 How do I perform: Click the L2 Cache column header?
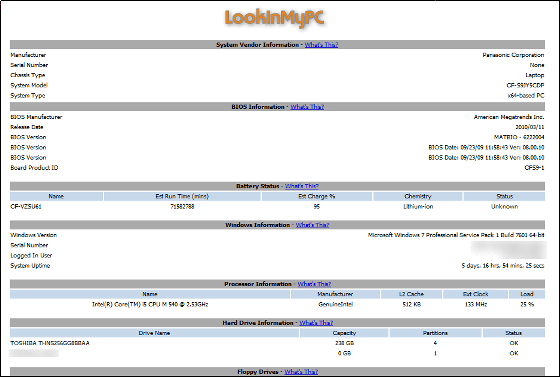coord(411,294)
